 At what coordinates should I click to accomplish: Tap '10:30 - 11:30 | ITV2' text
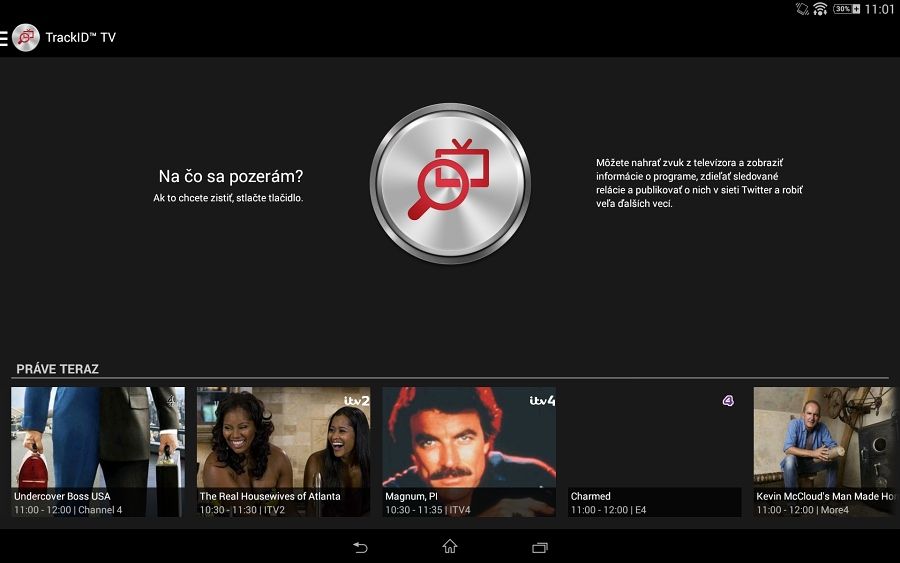point(242,510)
